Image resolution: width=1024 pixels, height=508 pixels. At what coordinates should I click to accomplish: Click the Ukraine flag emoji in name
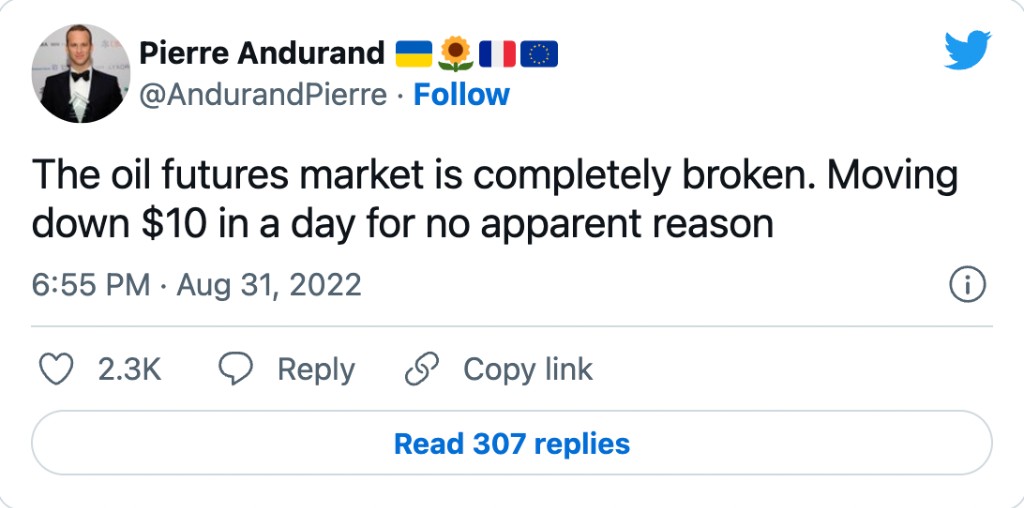tap(414, 53)
